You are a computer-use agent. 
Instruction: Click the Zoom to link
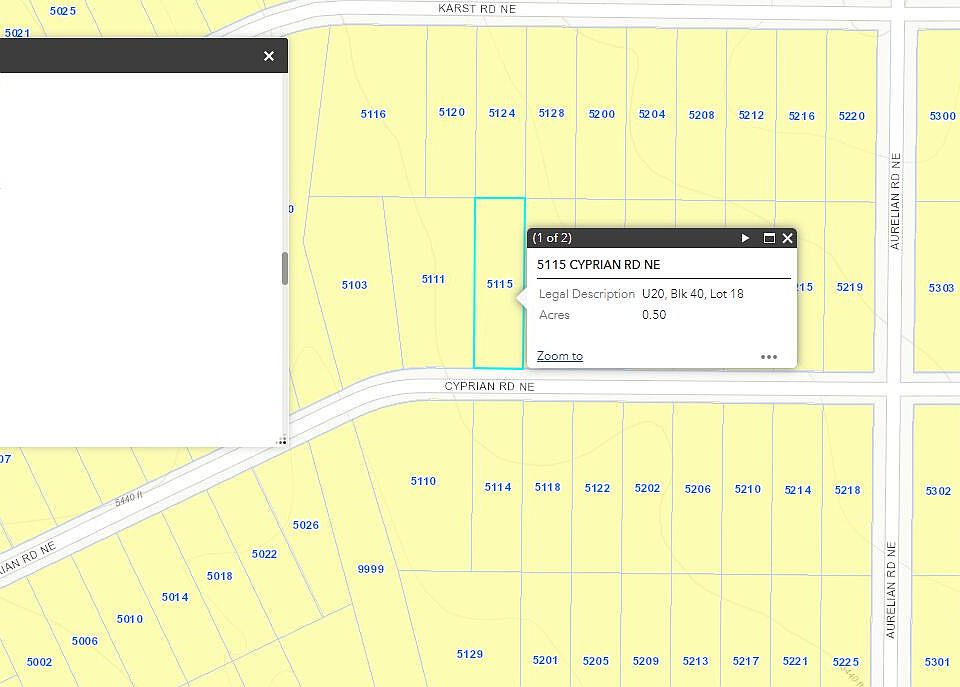(560, 356)
